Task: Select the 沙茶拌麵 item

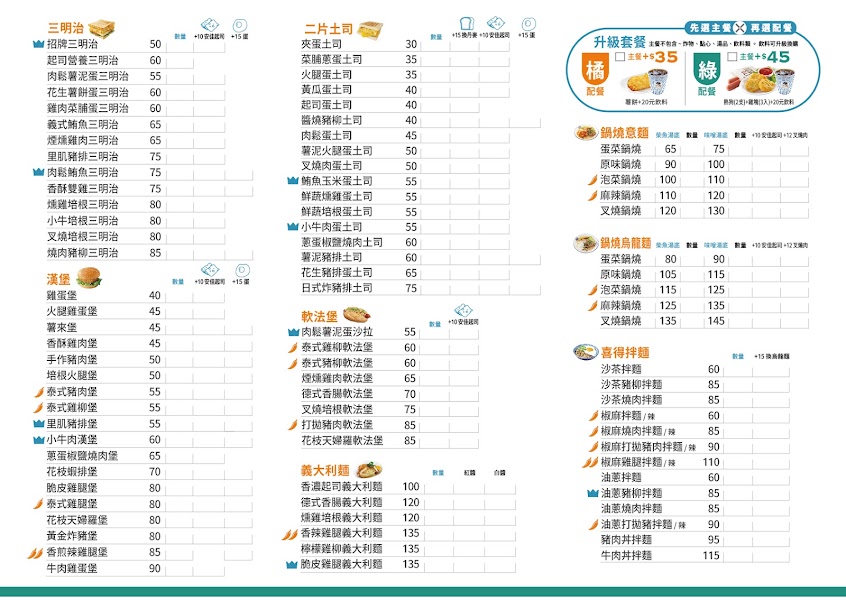Action: tap(694, 369)
